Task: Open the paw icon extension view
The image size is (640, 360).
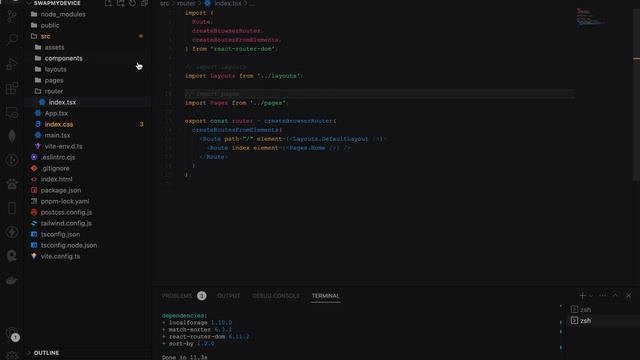Action: click(12, 184)
